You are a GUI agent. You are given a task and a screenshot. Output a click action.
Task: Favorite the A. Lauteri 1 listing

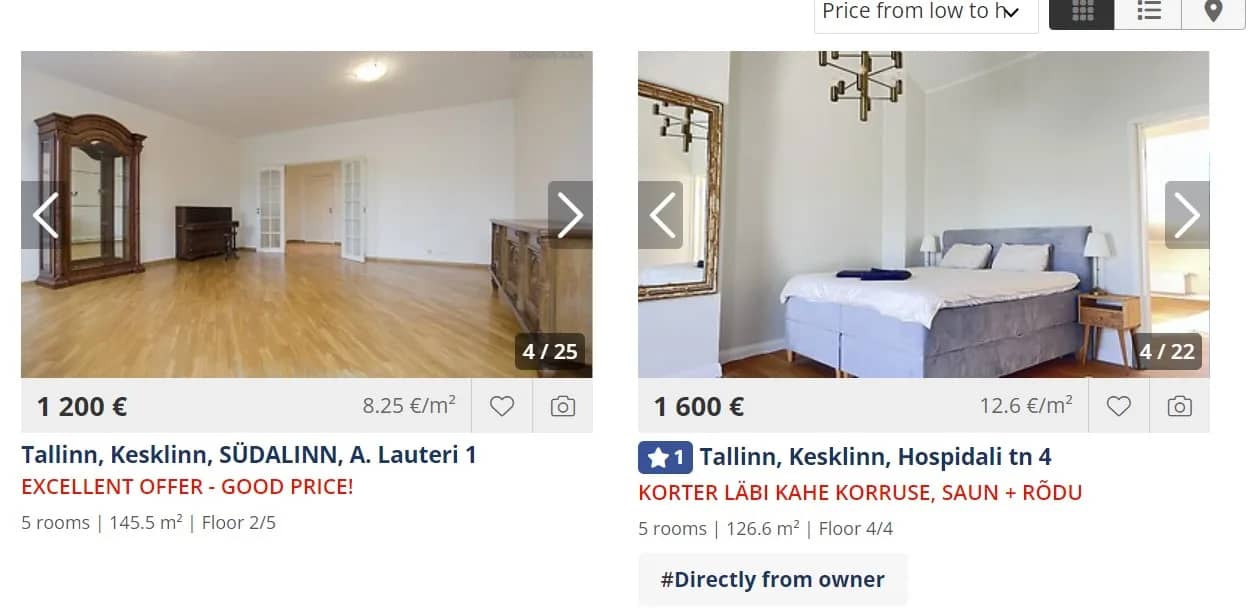[502, 406]
